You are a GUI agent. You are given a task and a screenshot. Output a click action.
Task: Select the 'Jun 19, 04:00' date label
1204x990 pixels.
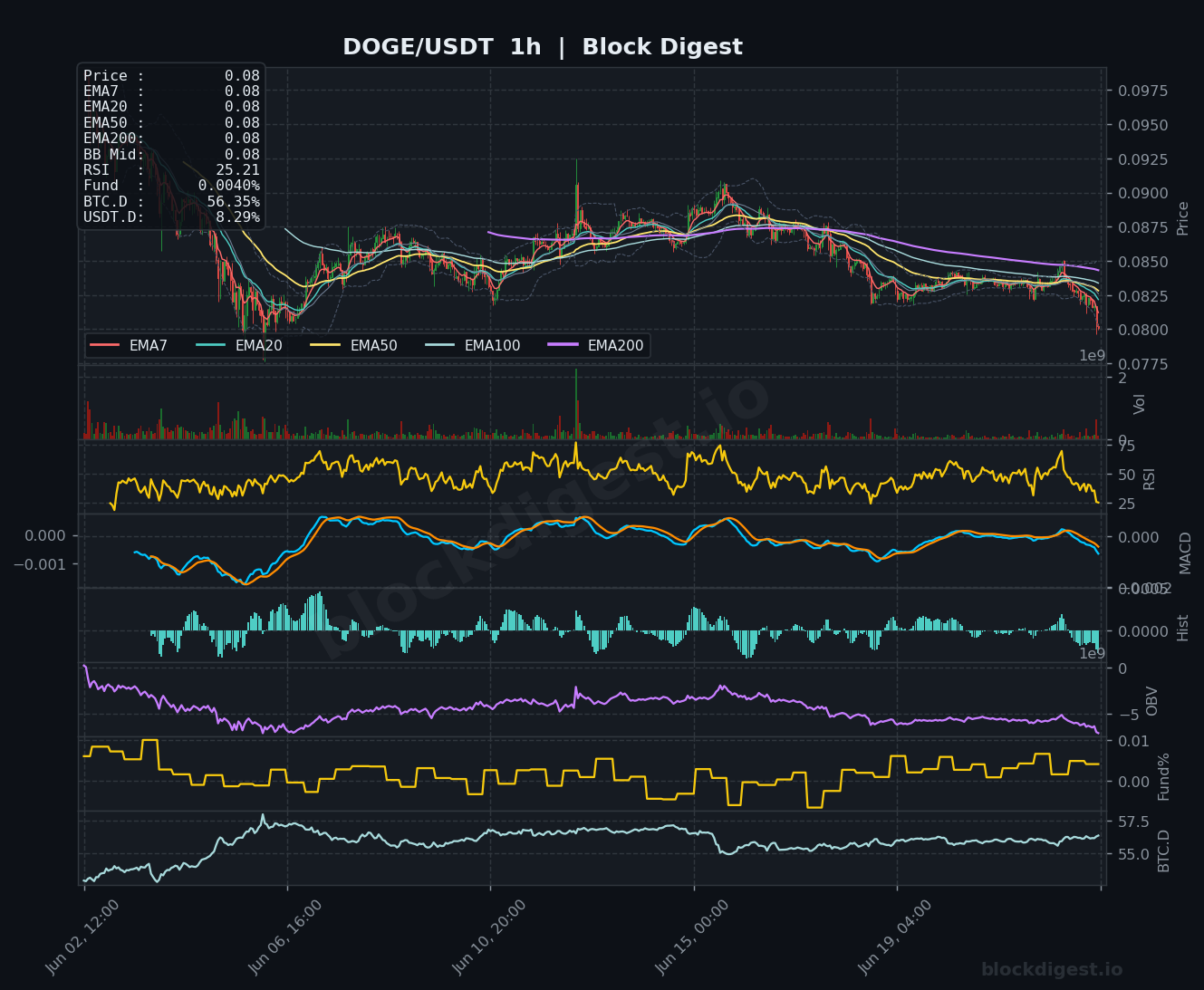point(895,937)
